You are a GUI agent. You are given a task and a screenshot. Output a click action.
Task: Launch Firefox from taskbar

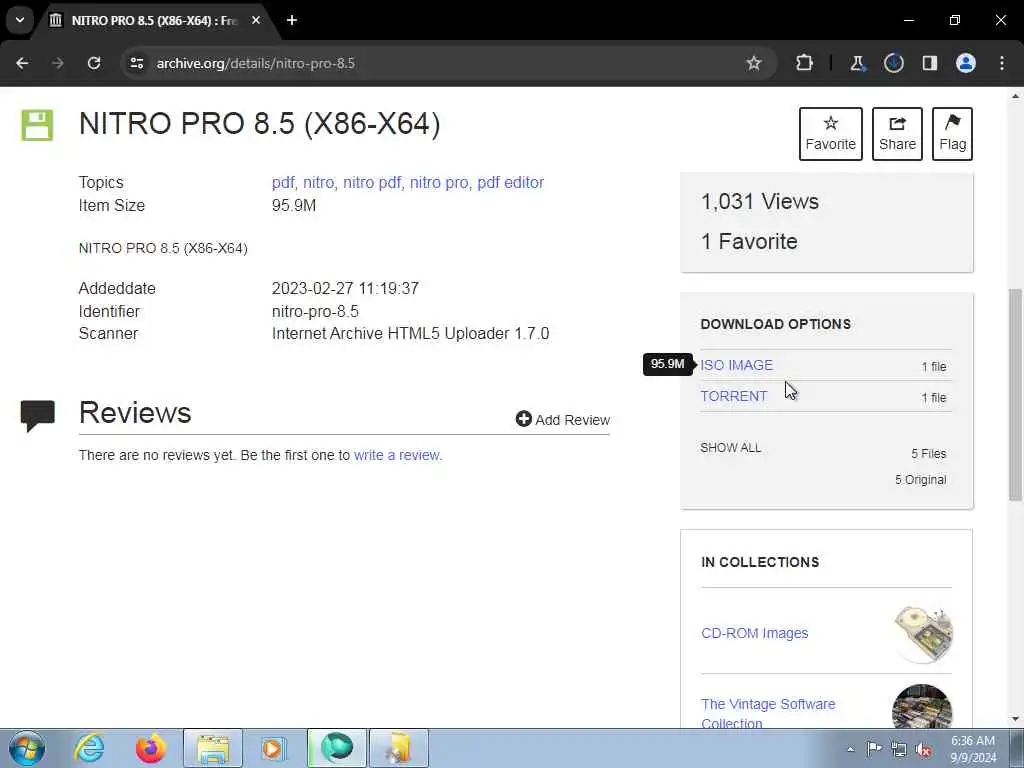[150, 748]
